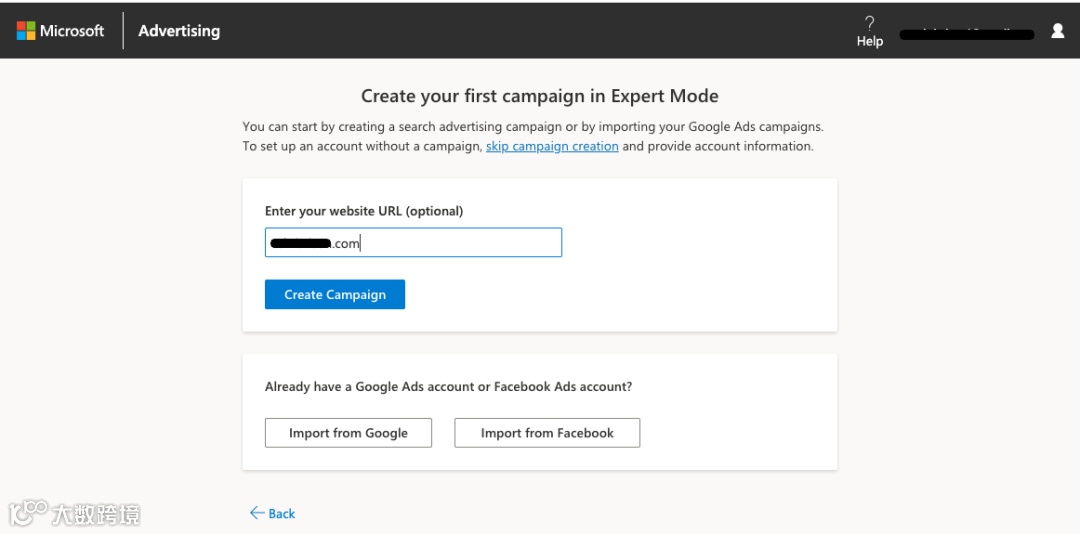The image size is (1080, 534).
Task: Click the Help label in header
Action: tap(869, 42)
